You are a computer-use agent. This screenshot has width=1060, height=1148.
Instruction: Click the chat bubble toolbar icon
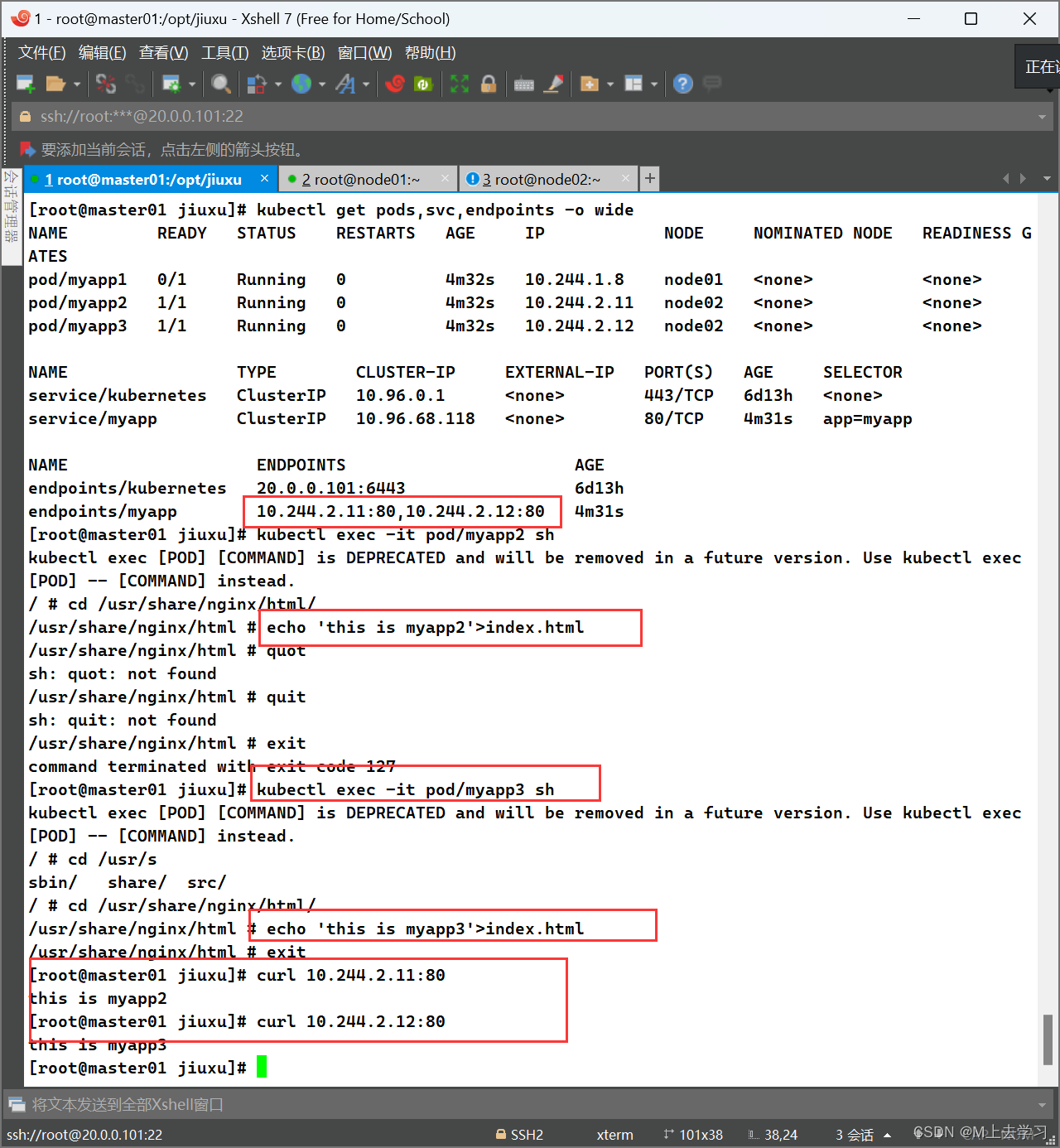pos(712,83)
